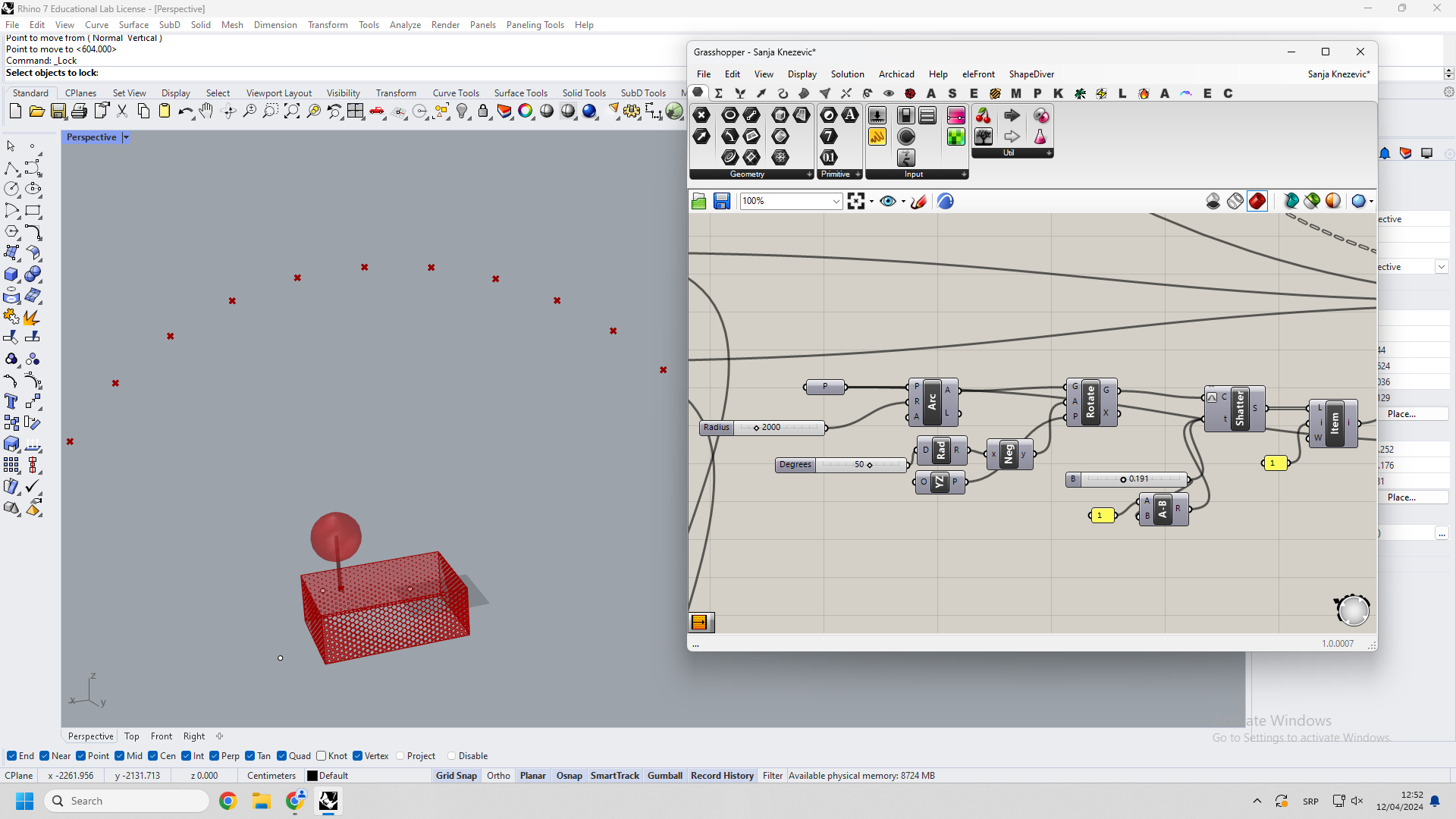
Task: Click the Zoom Extents icon in Grasshopper canvas toolbar
Action: [856, 201]
